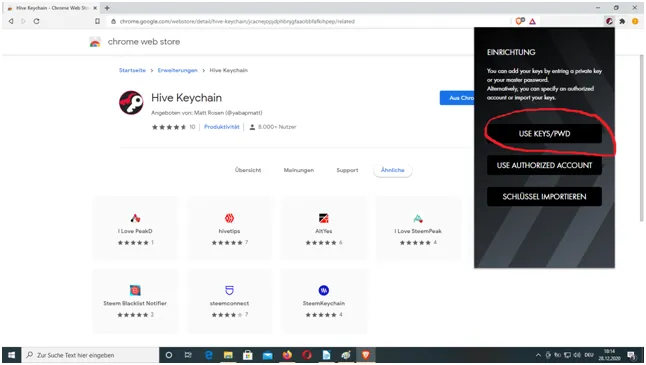Switch to the Meinungen tab

click(299, 170)
